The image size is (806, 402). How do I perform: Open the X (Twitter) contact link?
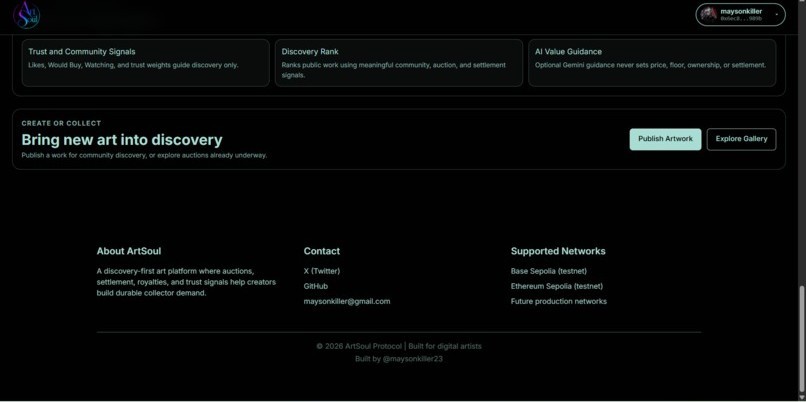click(322, 271)
